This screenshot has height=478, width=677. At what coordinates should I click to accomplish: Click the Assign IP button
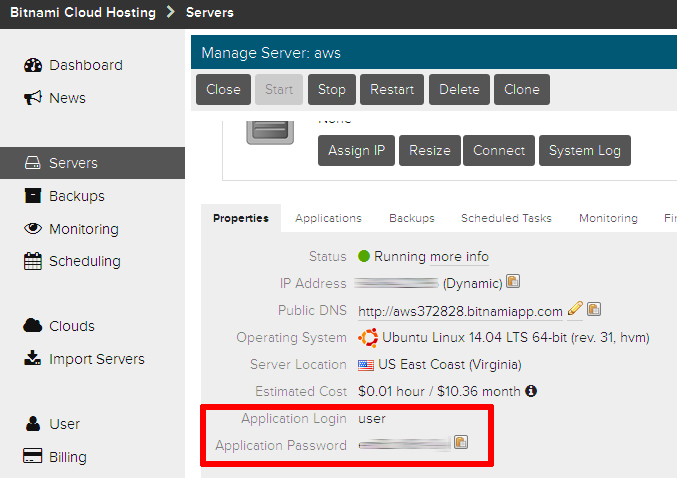tap(356, 150)
